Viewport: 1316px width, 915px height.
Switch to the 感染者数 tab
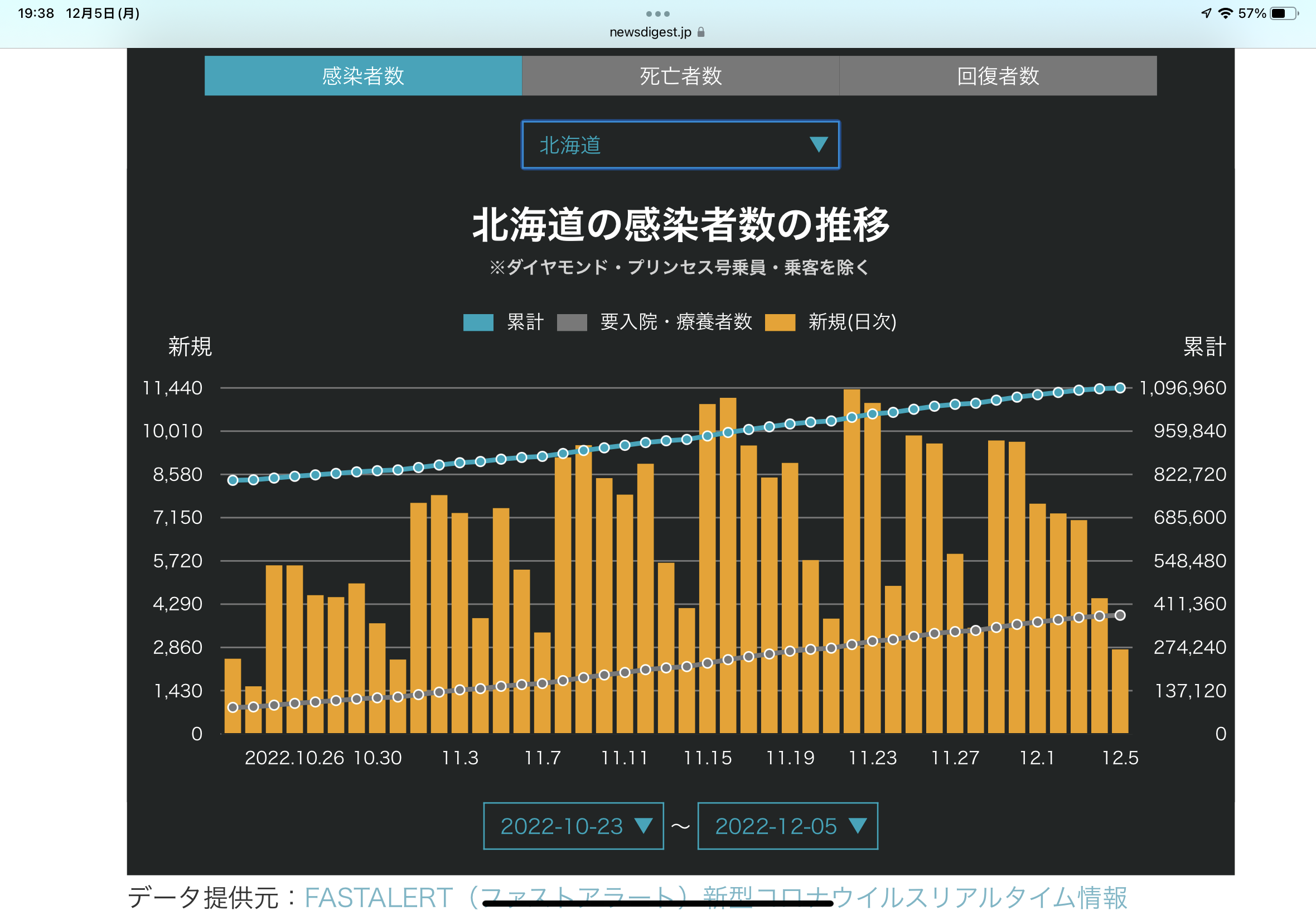pos(362,76)
